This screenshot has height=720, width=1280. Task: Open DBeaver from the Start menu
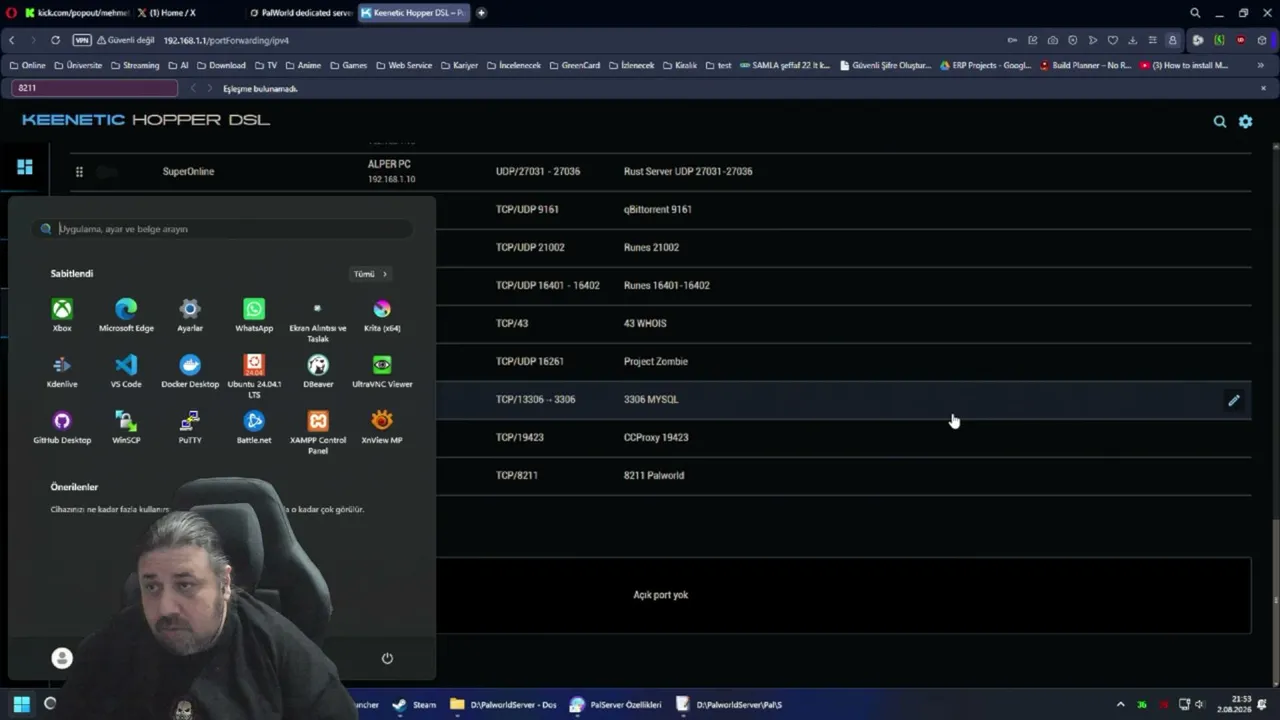pyautogui.click(x=318, y=370)
